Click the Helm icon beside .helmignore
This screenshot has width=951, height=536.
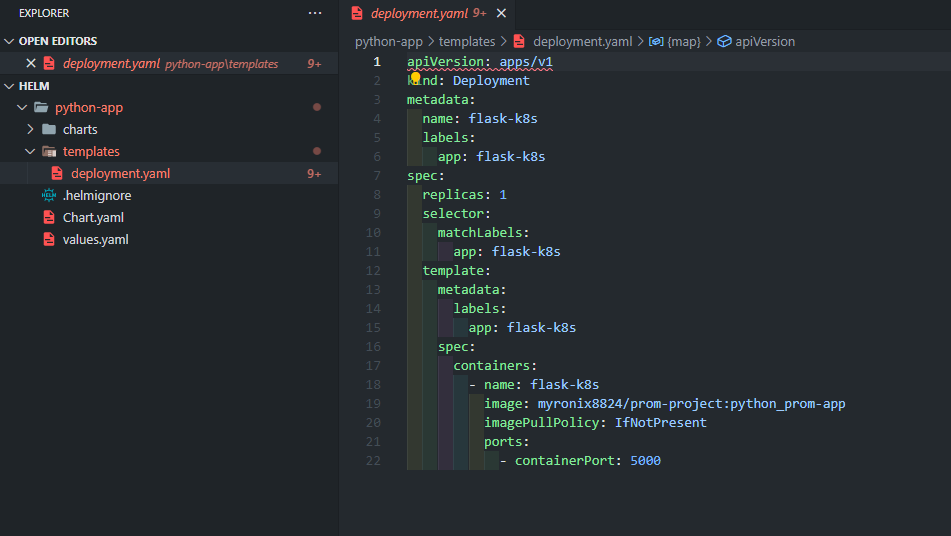[48, 195]
